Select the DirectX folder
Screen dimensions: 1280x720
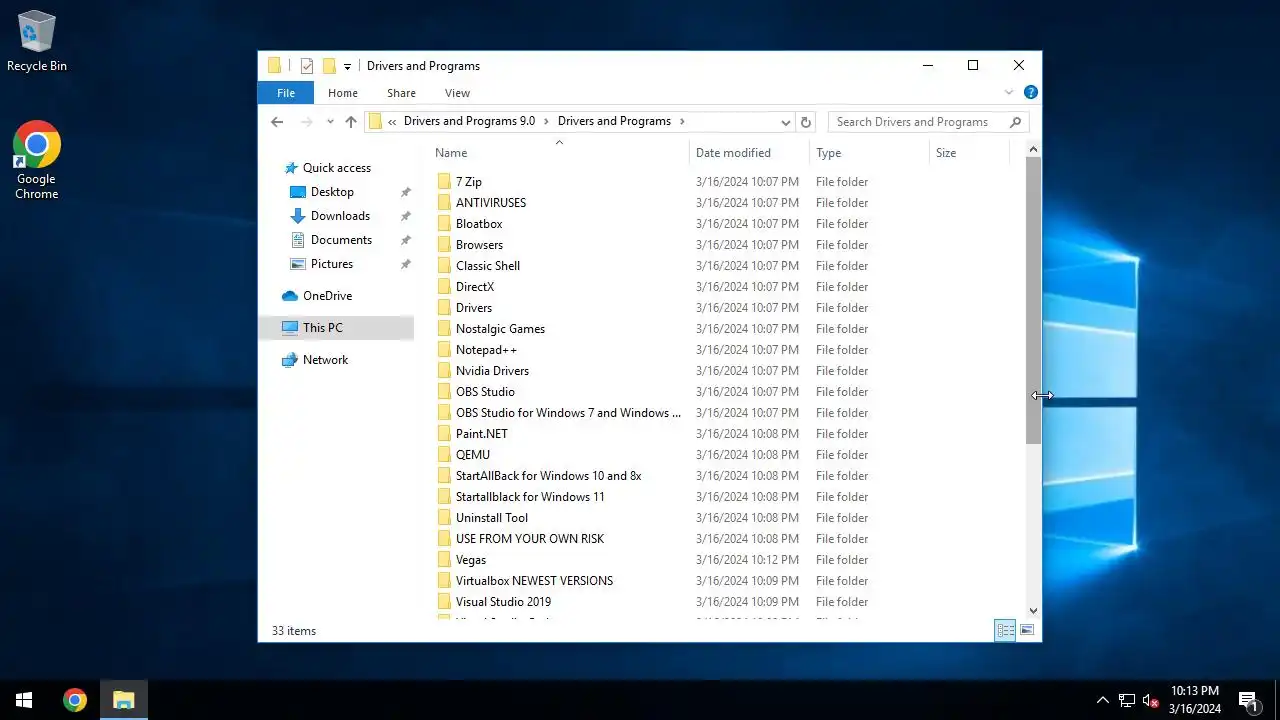(x=475, y=287)
